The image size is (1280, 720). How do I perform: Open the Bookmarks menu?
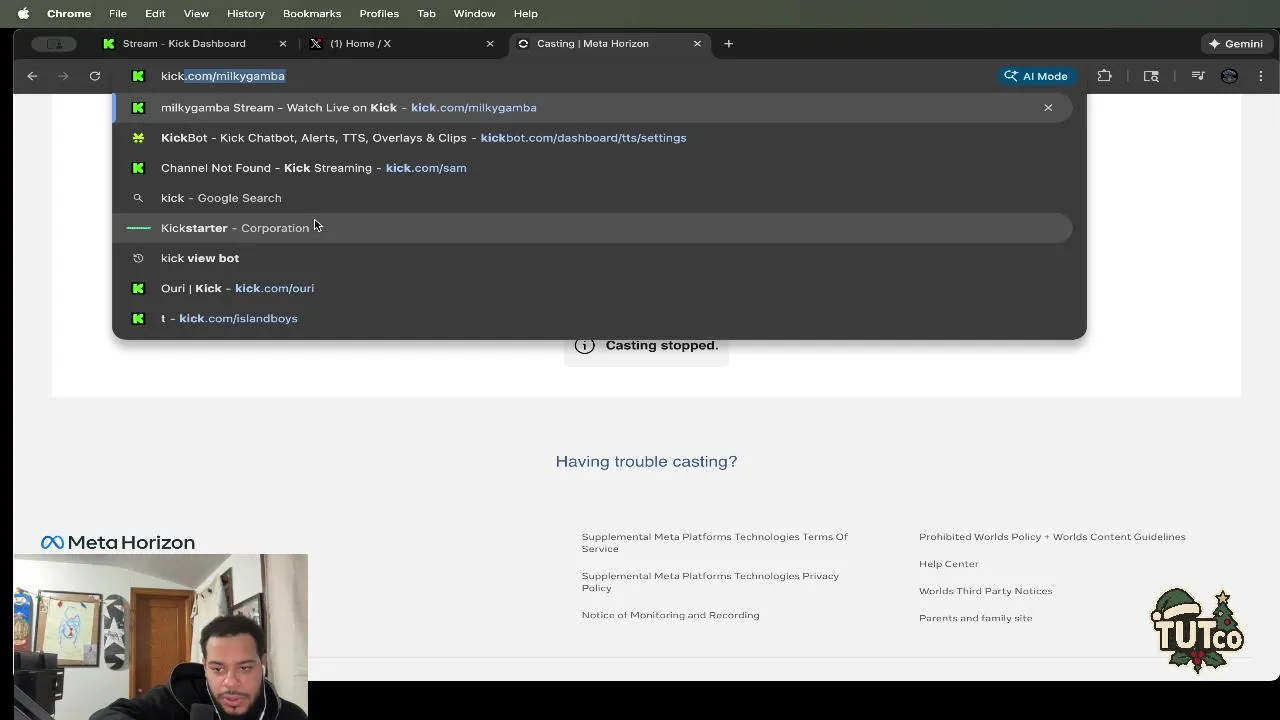coord(312,13)
